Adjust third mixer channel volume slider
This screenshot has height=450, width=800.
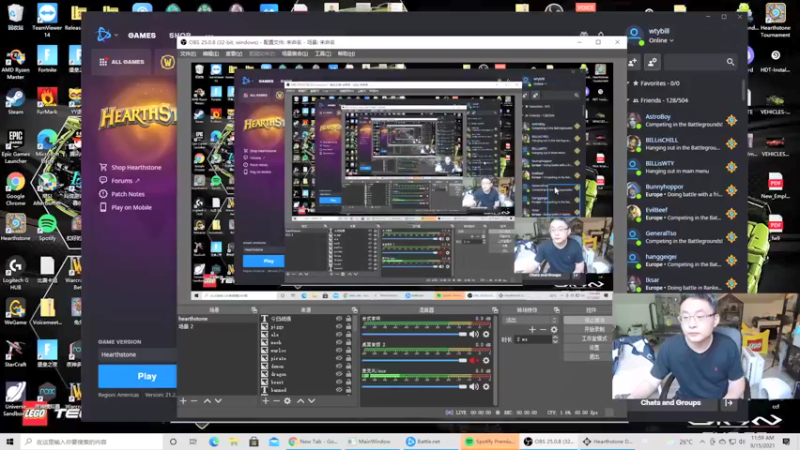click(414, 387)
